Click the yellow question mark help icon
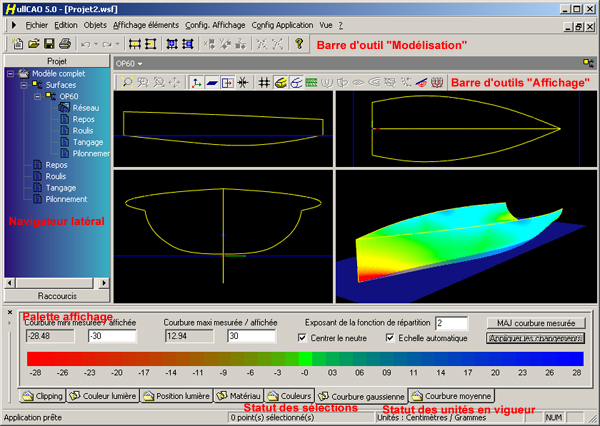600x426 pixels. click(x=299, y=44)
